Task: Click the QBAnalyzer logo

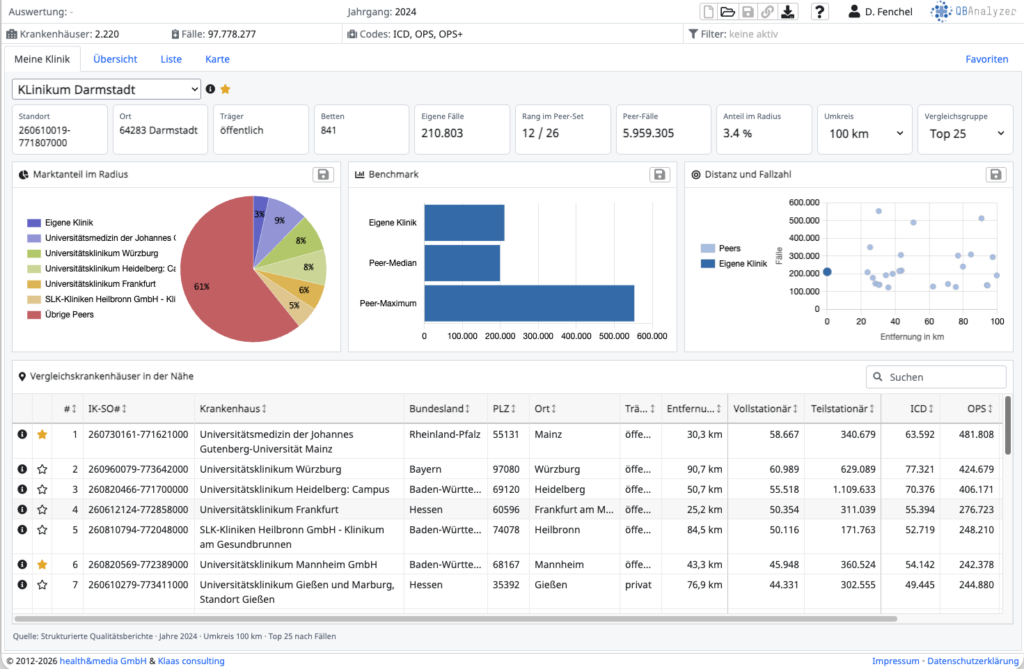Action: click(973, 11)
